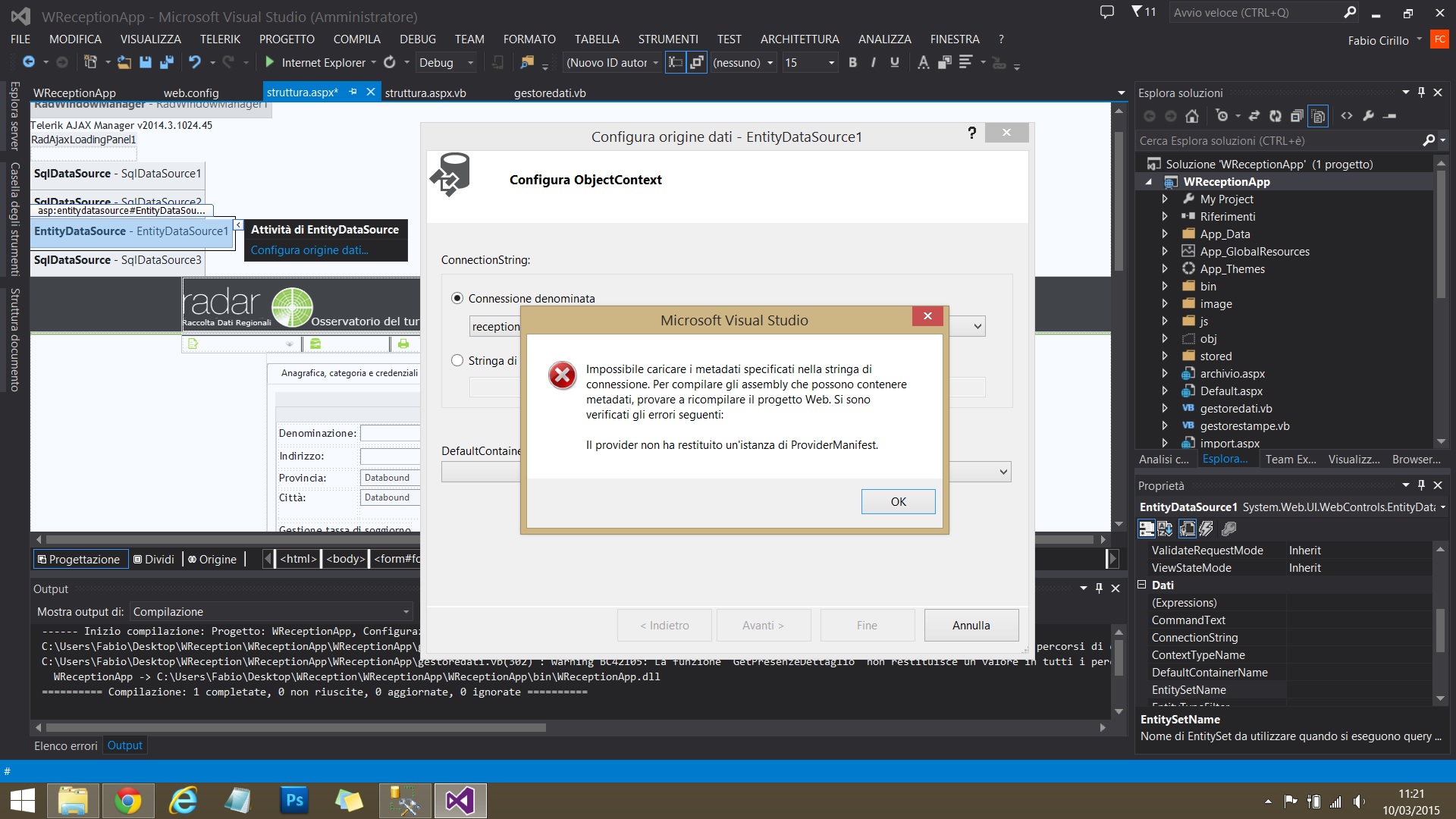Toggle the selection margin icon next to (nessuno)
This screenshot has width=1456, height=819.
pyautogui.click(x=676, y=62)
